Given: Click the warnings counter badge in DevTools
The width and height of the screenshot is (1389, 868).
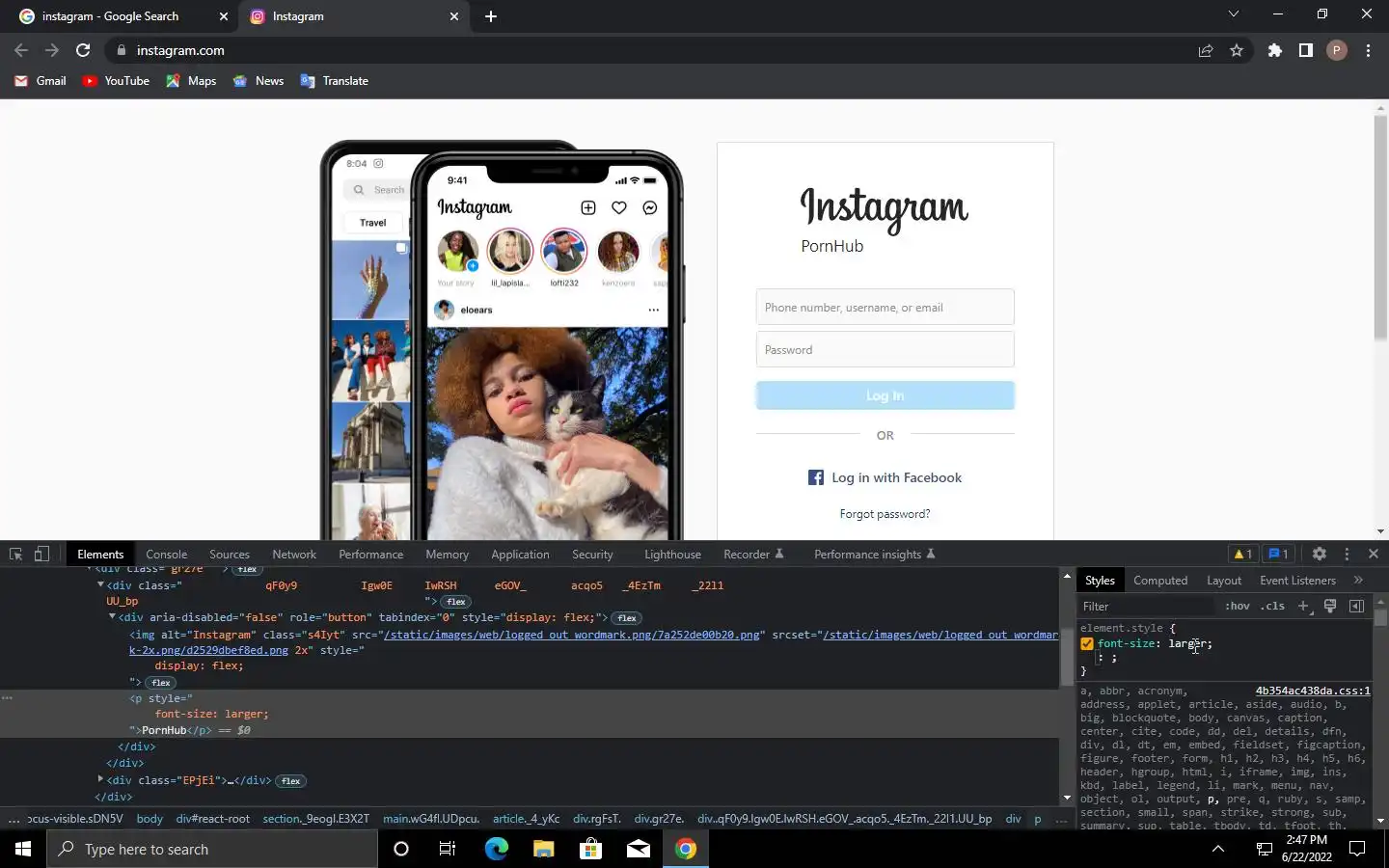Looking at the screenshot, I should coord(1243,554).
